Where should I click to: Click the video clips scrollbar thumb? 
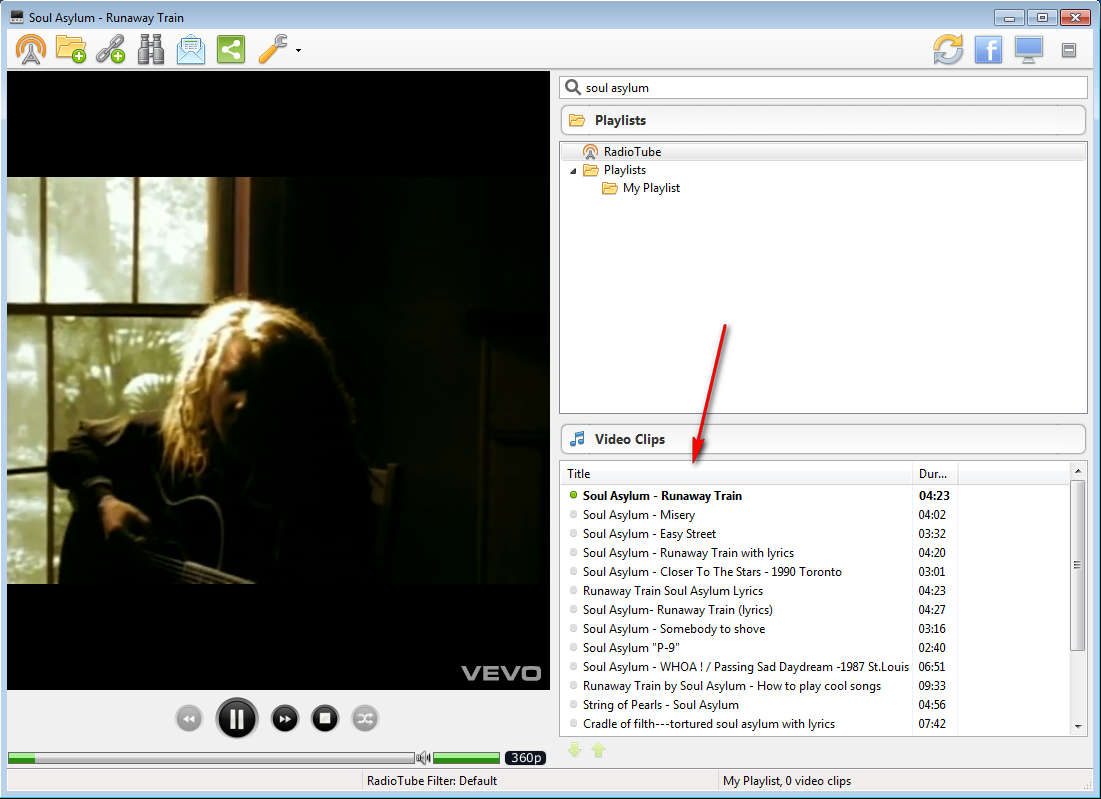coord(1078,565)
